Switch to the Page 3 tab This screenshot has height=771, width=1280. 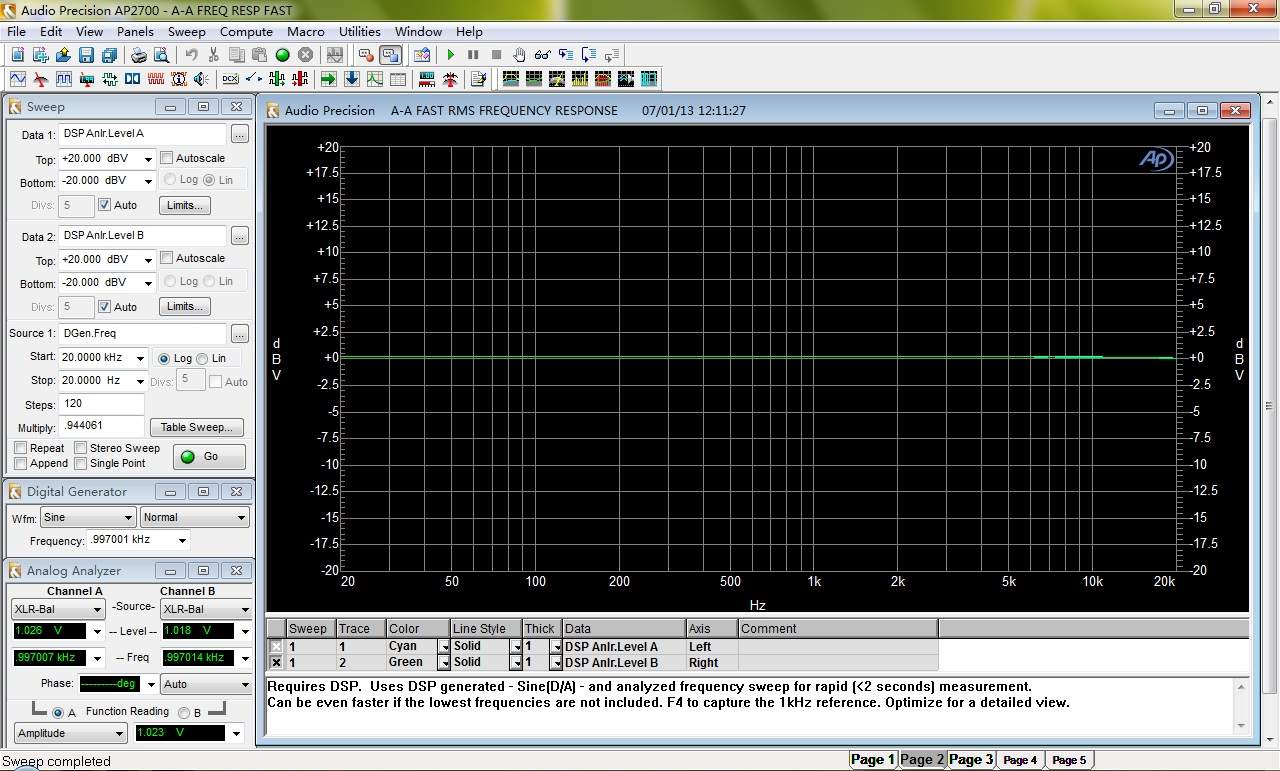point(970,759)
